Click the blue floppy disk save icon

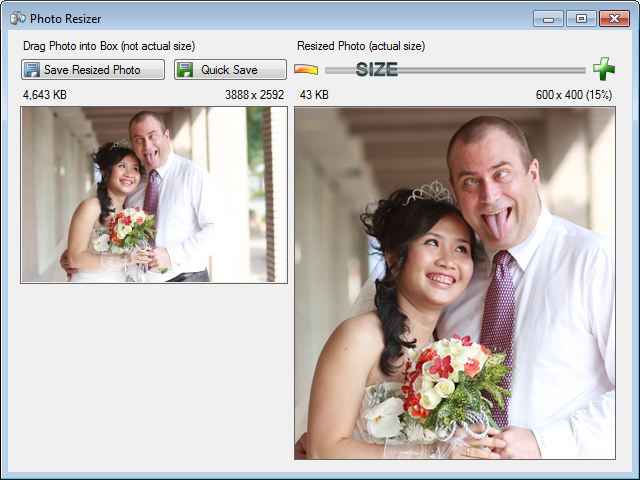click(32, 70)
